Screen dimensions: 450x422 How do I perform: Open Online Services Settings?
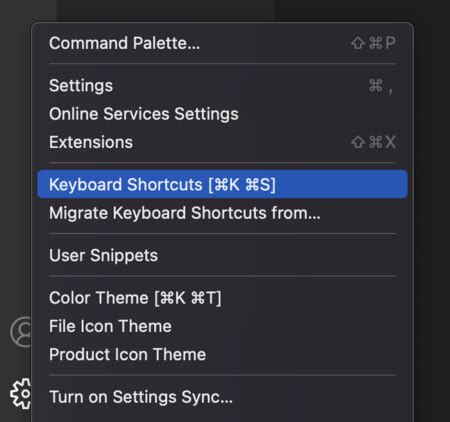[222, 114]
